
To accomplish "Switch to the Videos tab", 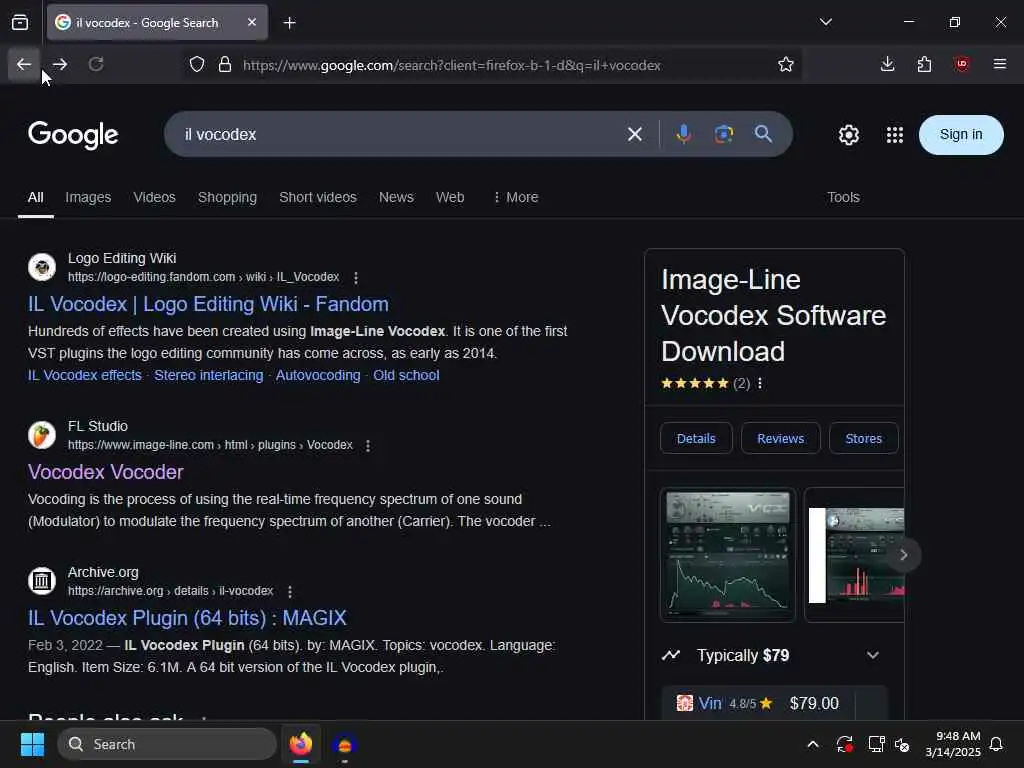I will tap(155, 197).
